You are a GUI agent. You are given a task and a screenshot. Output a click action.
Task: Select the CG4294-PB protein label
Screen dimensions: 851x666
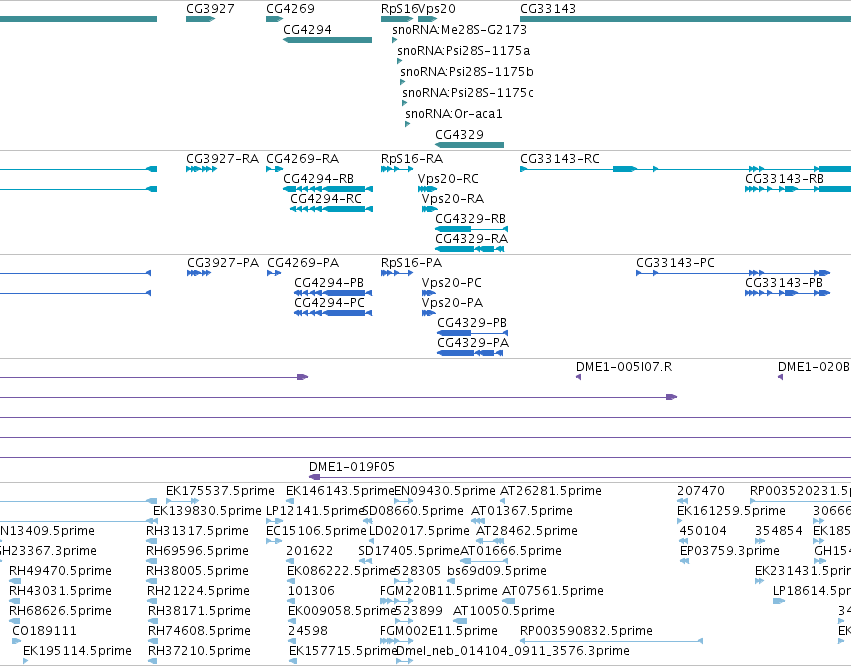329,283
